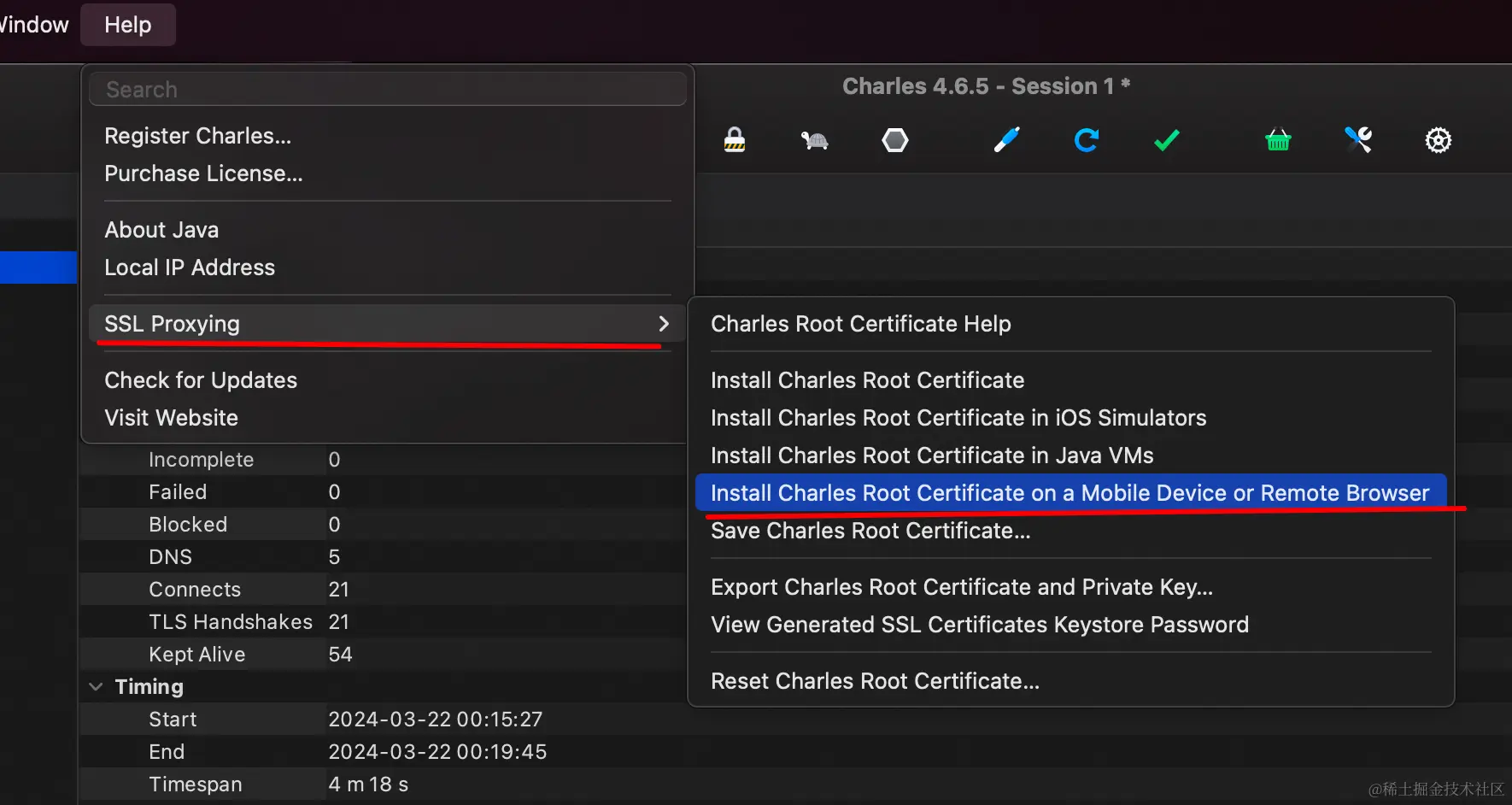This screenshot has width=1512, height=805.
Task: Choose Reset Charles Root Certificate...
Action: coord(1071,681)
